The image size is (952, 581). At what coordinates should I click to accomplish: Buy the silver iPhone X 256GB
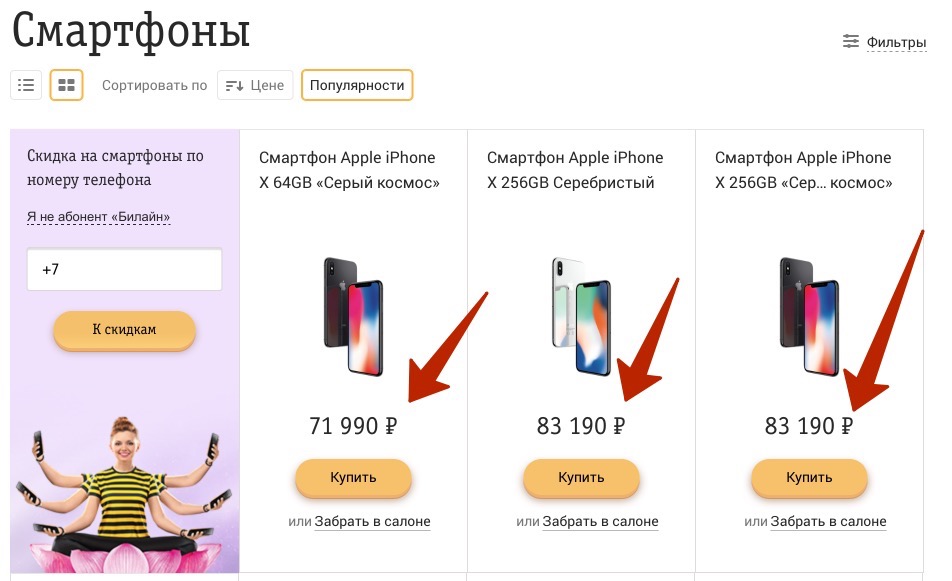(581, 478)
